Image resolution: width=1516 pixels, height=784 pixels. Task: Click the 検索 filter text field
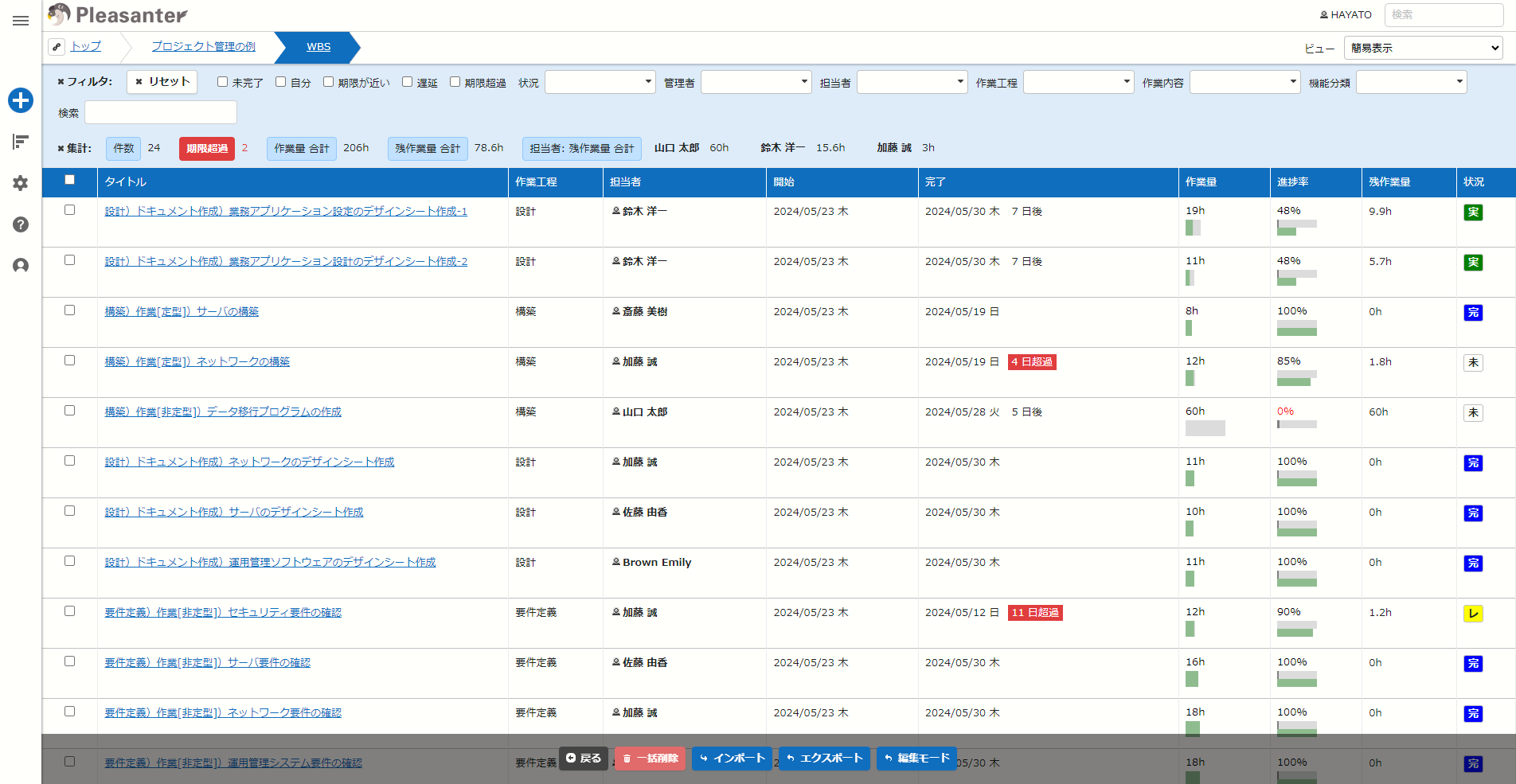tap(161, 112)
